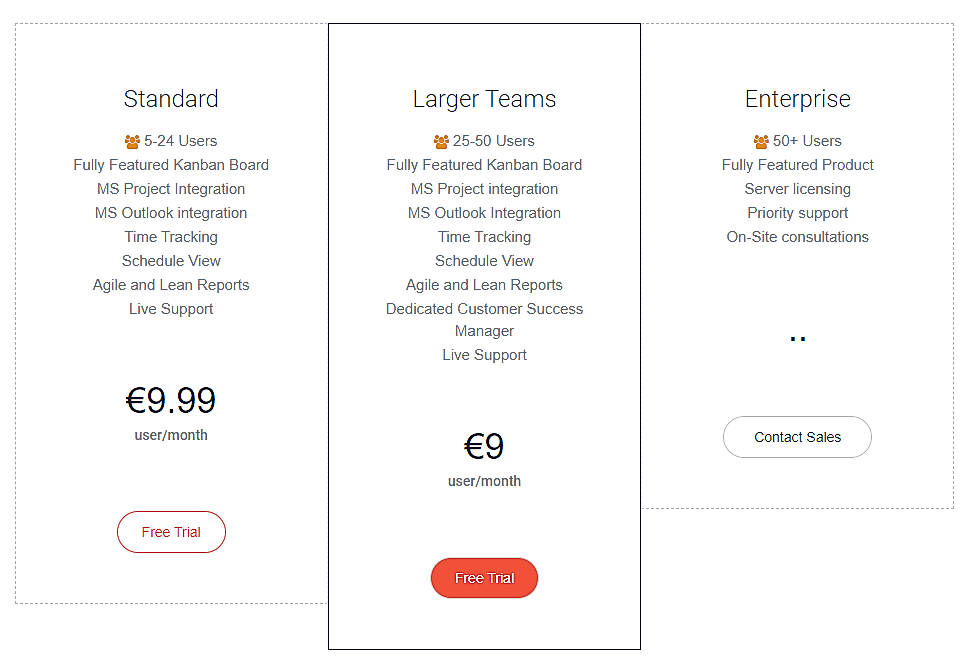Click MS Outlook Integration under Larger Teams
The width and height of the screenshot is (969, 664).
click(x=484, y=212)
